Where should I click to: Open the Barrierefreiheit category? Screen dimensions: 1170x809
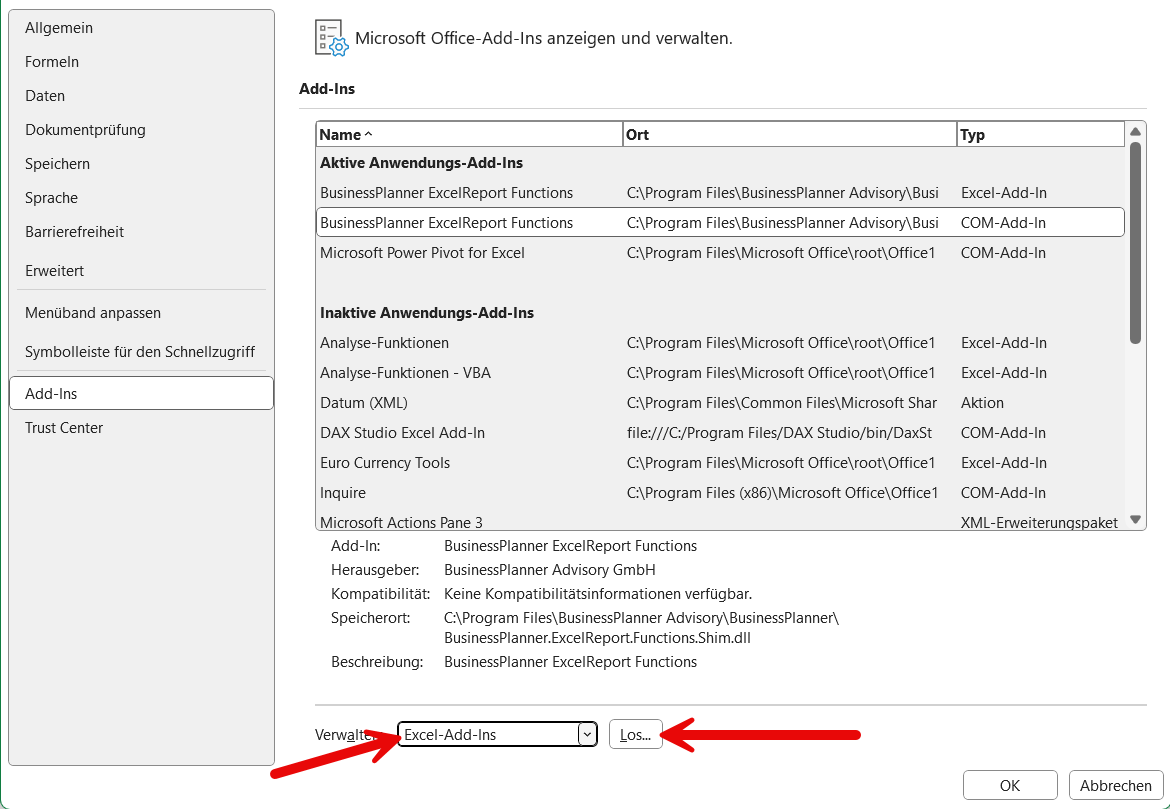coord(75,232)
